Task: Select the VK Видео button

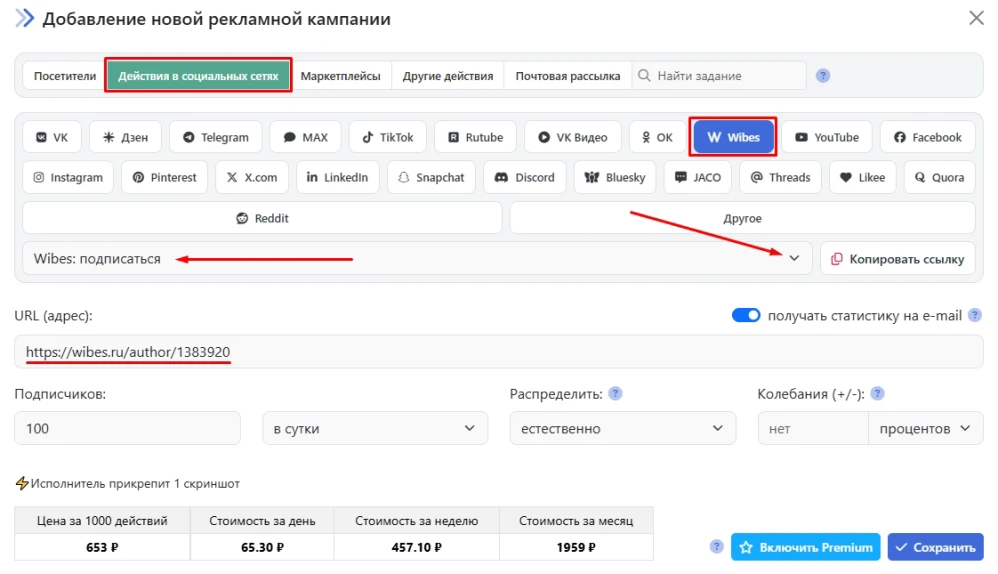Action: point(573,137)
